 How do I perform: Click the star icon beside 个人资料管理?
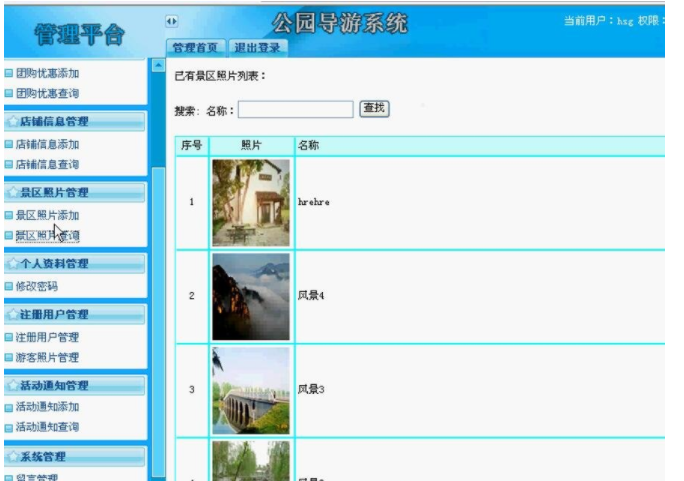13,263
